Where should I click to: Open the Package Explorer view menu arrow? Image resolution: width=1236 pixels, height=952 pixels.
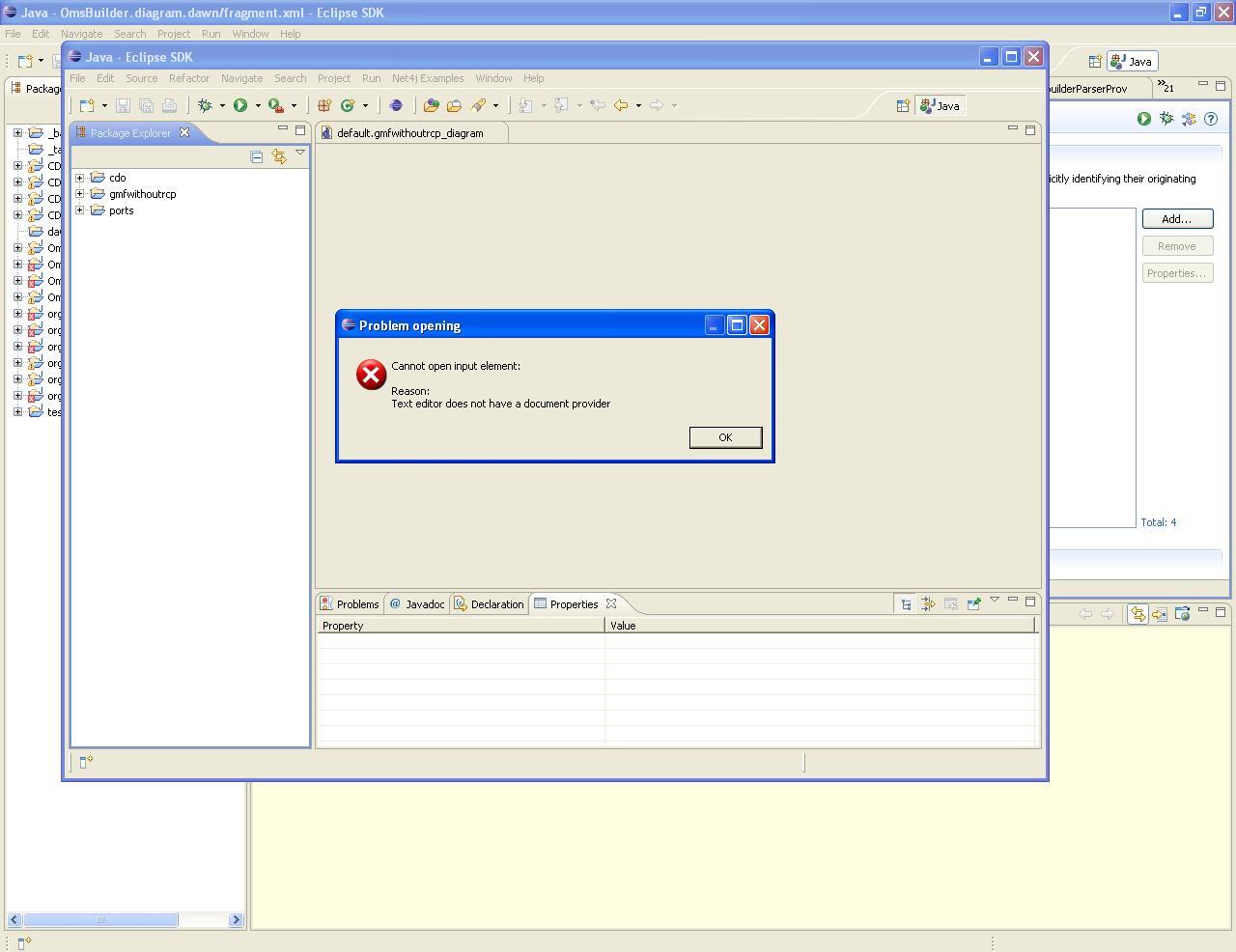coord(300,153)
